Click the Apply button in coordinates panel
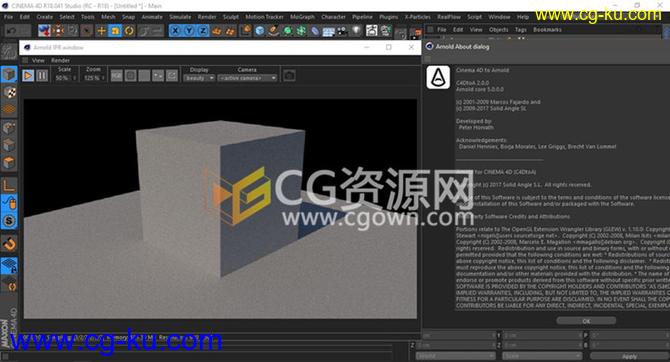670x362 pixels. [x=629, y=356]
